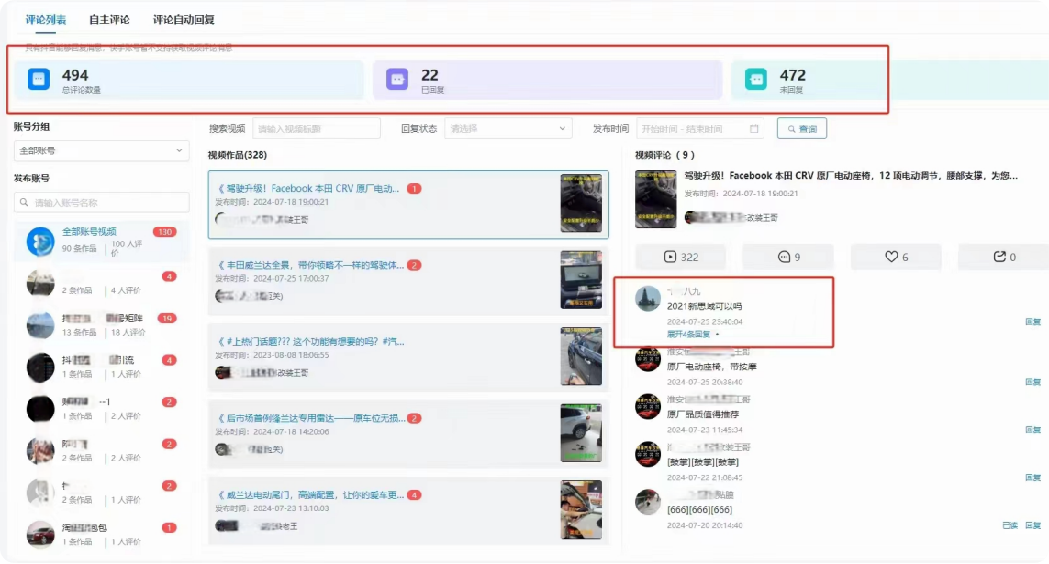The height and width of the screenshot is (564, 1049).
Task: Click the replied (22) purple chat icon
Action: [x=397, y=80]
